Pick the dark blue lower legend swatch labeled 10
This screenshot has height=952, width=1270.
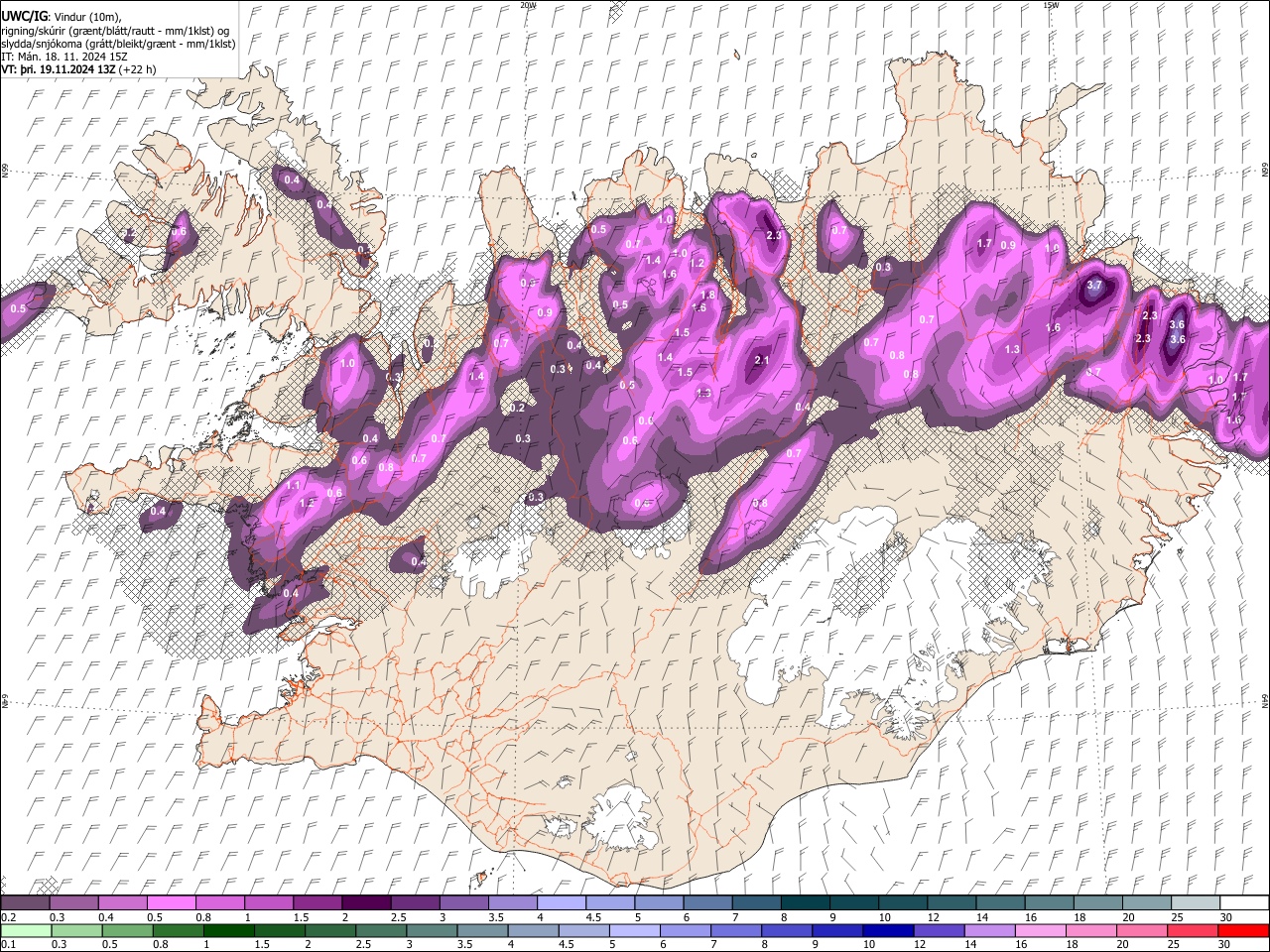(889, 930)
